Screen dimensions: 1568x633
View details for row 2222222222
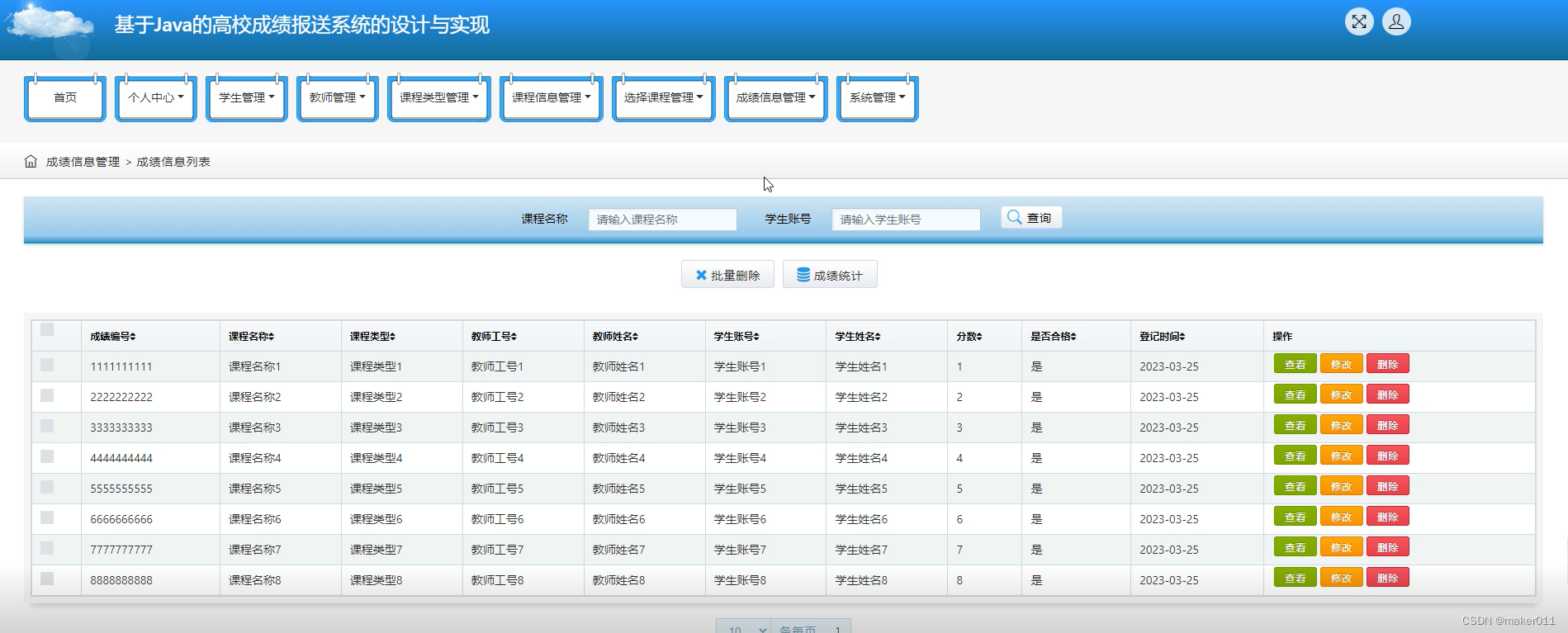(x=1296, y=394)
